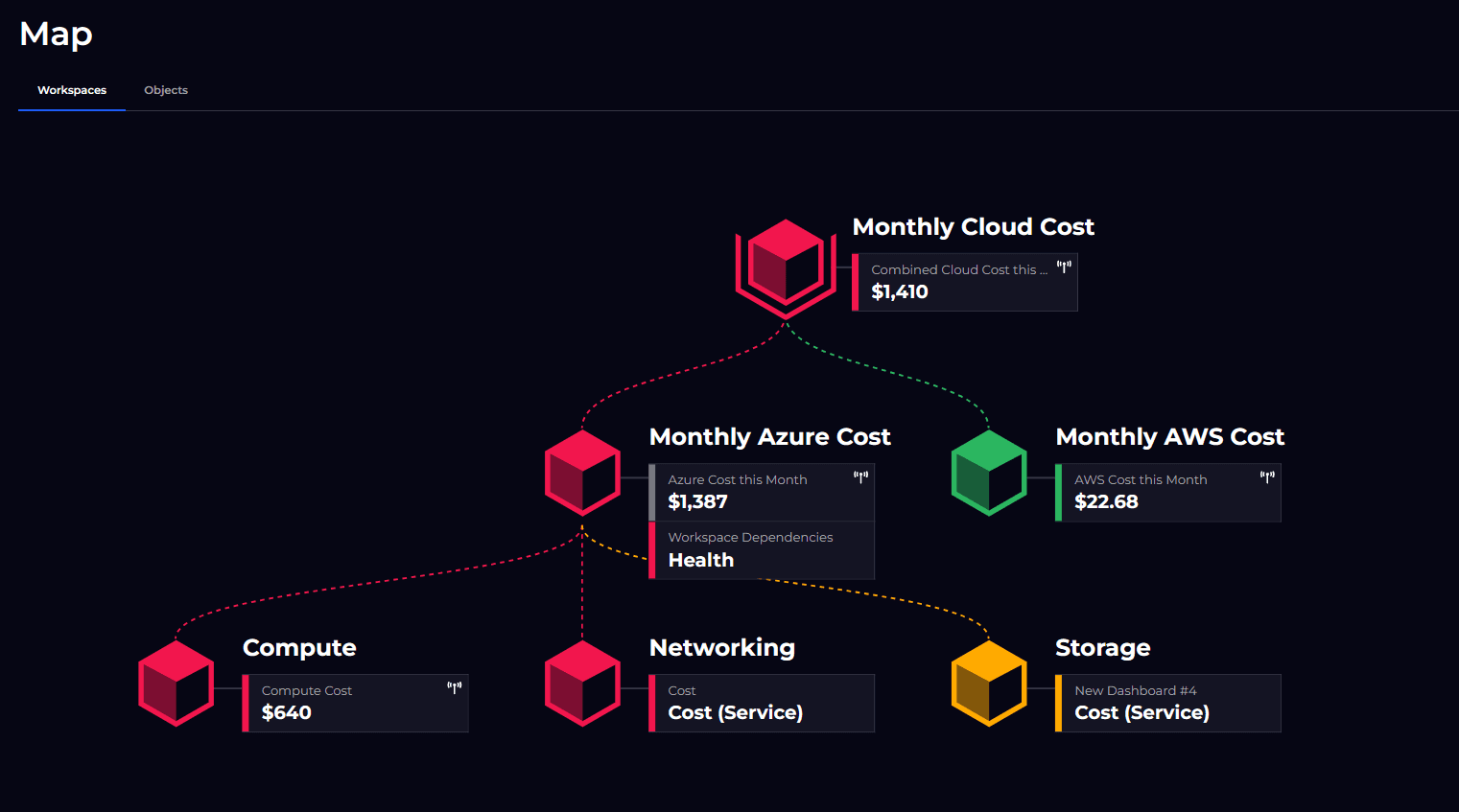Click the antenna icon on Azure Cost card
Viewport: 1459px width, 812px height.
pyautogui.click(x=860, y=475)
